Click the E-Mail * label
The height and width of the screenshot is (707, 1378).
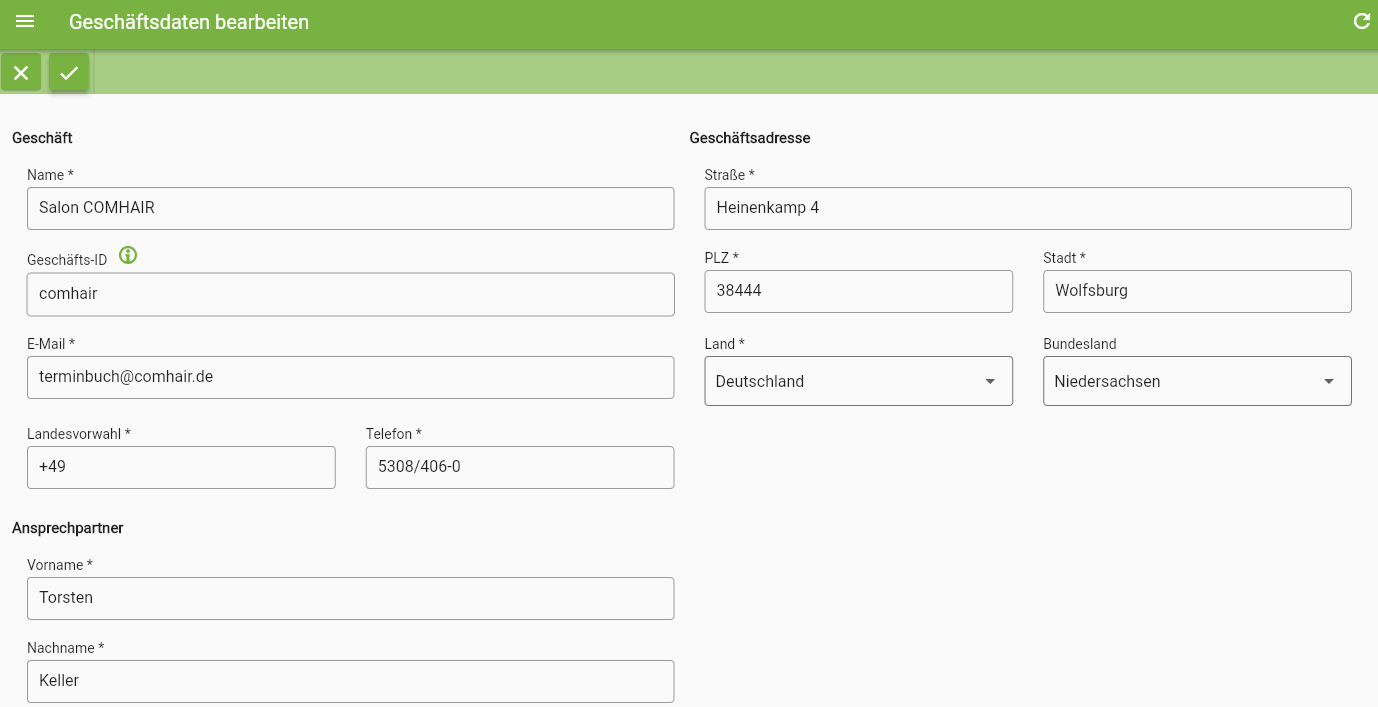point(51,344)
